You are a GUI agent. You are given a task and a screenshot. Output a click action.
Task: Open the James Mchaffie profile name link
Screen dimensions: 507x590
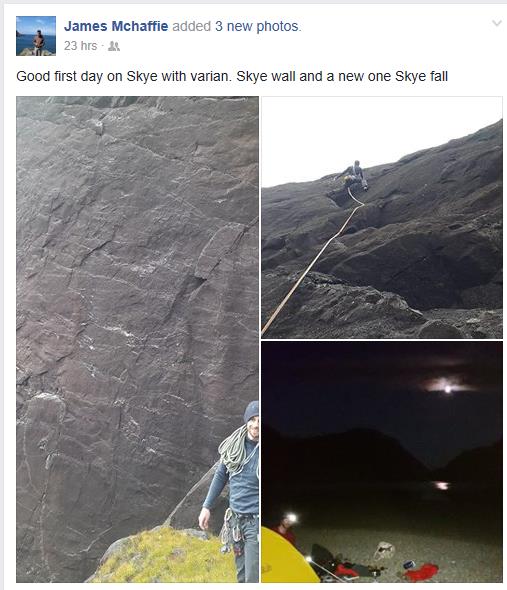click(116, 26)
